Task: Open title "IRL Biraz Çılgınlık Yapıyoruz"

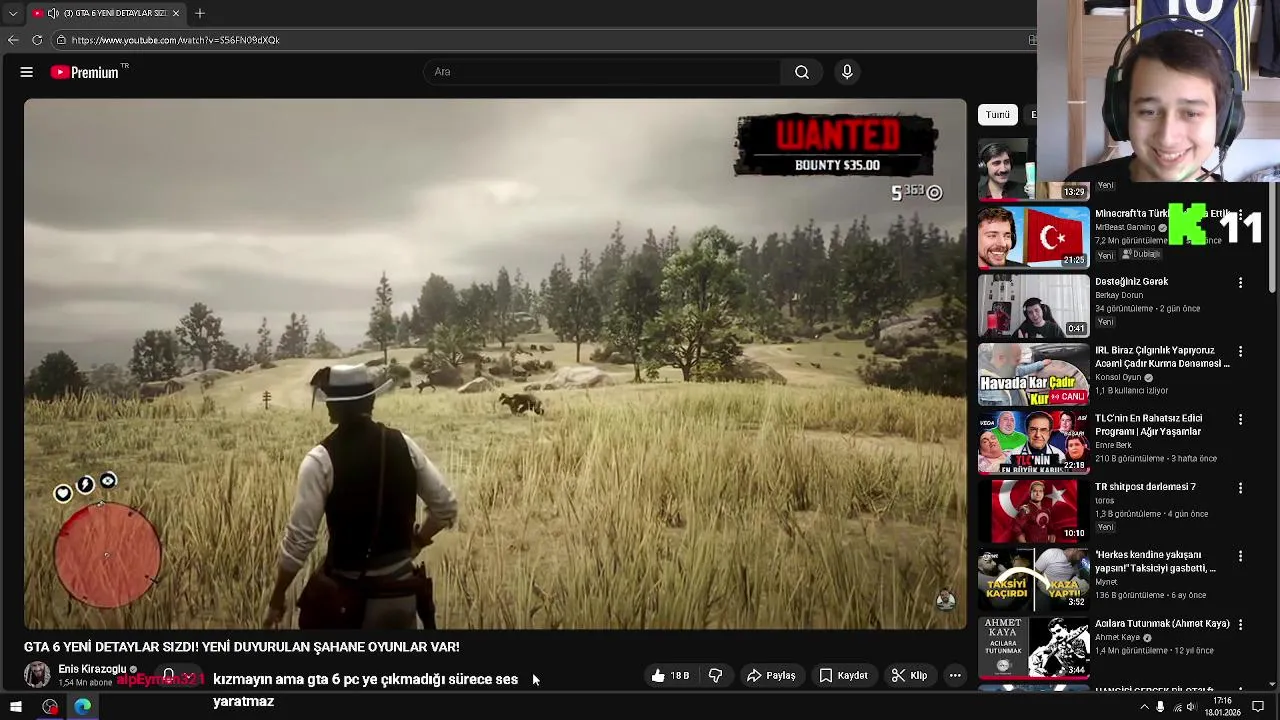Action: [1162, 357]
